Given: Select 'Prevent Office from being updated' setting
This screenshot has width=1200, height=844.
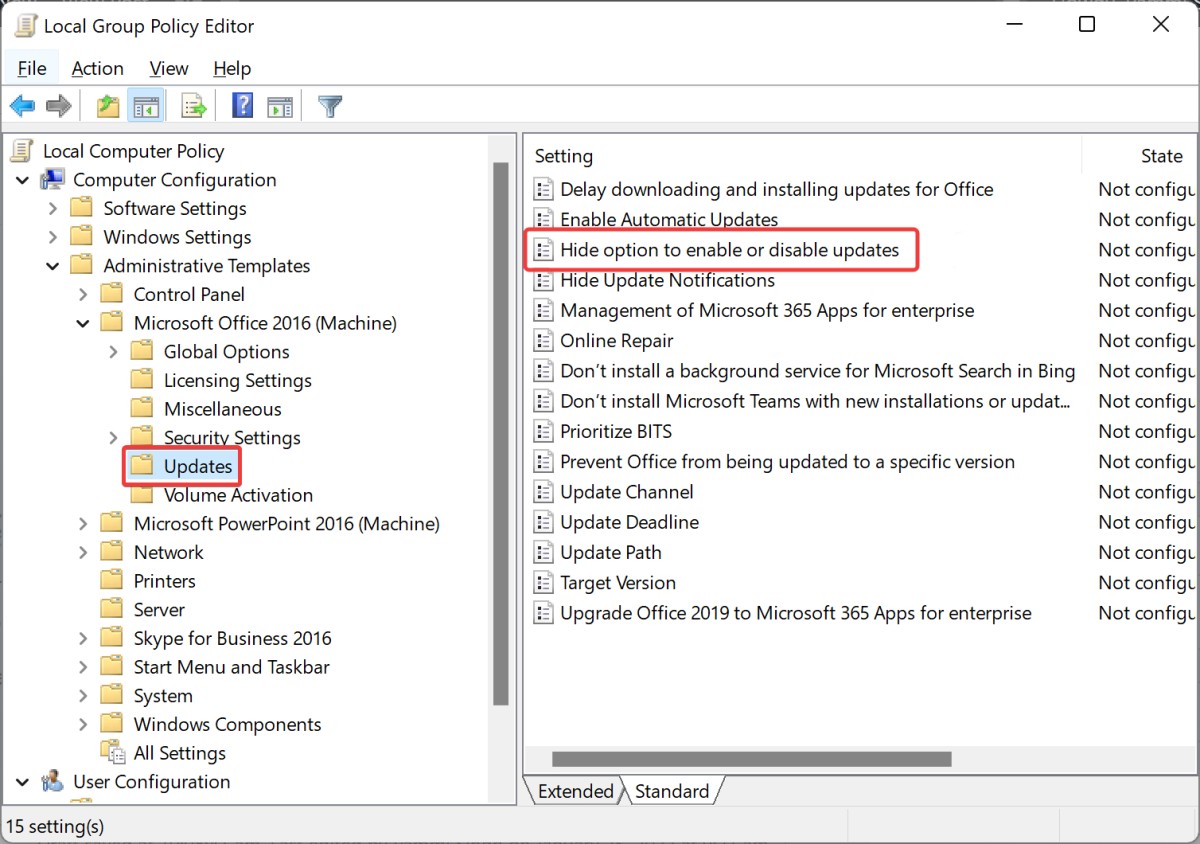Looking at the screenshot, I should pos(787,462).
